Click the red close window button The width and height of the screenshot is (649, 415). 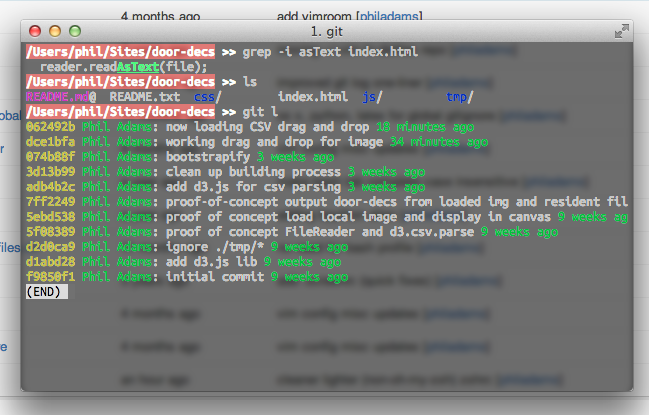click(35, 31)
